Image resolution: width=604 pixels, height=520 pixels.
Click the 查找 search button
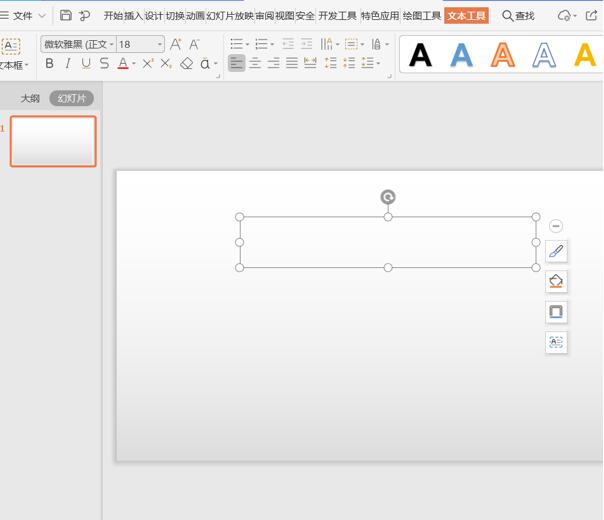pos(518,16)
